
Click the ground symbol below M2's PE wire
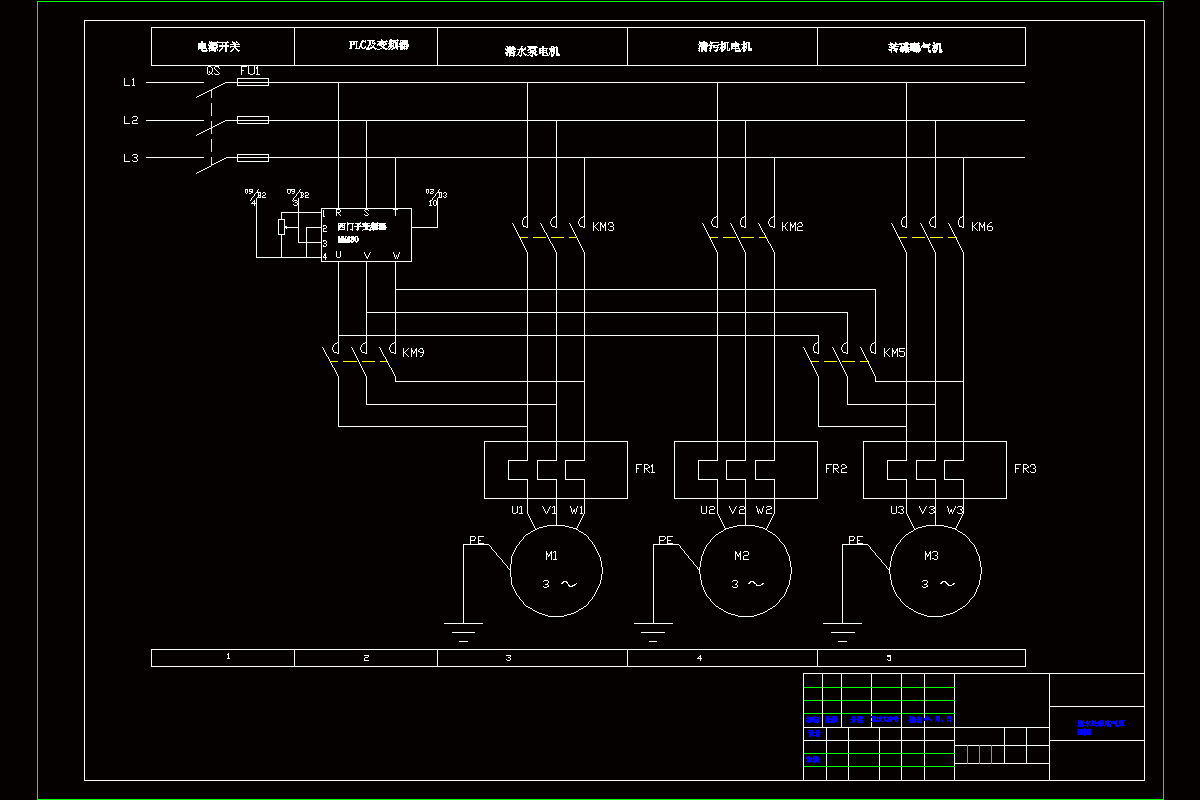click(652, 630)
